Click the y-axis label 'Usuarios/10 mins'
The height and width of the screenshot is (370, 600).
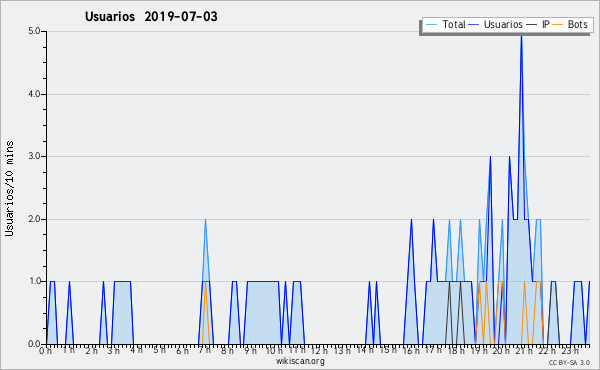[x=9, y=188]
